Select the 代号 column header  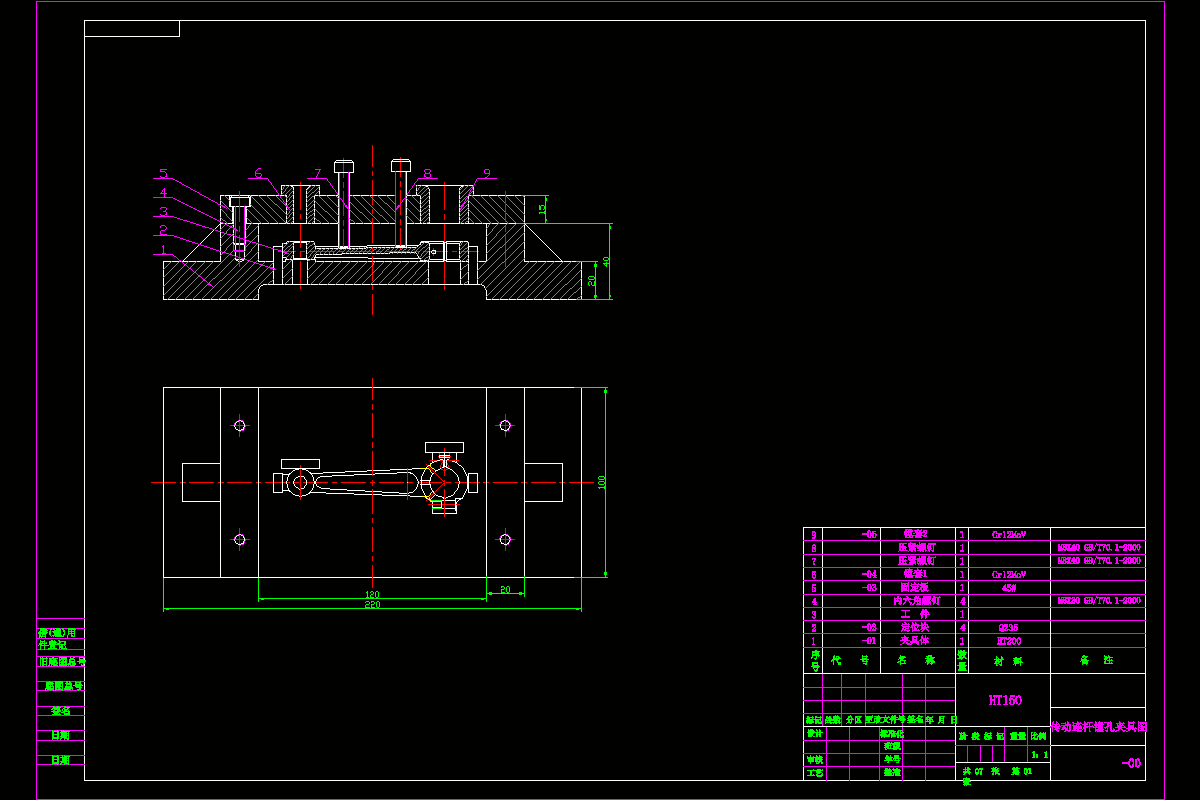[851, 660]
